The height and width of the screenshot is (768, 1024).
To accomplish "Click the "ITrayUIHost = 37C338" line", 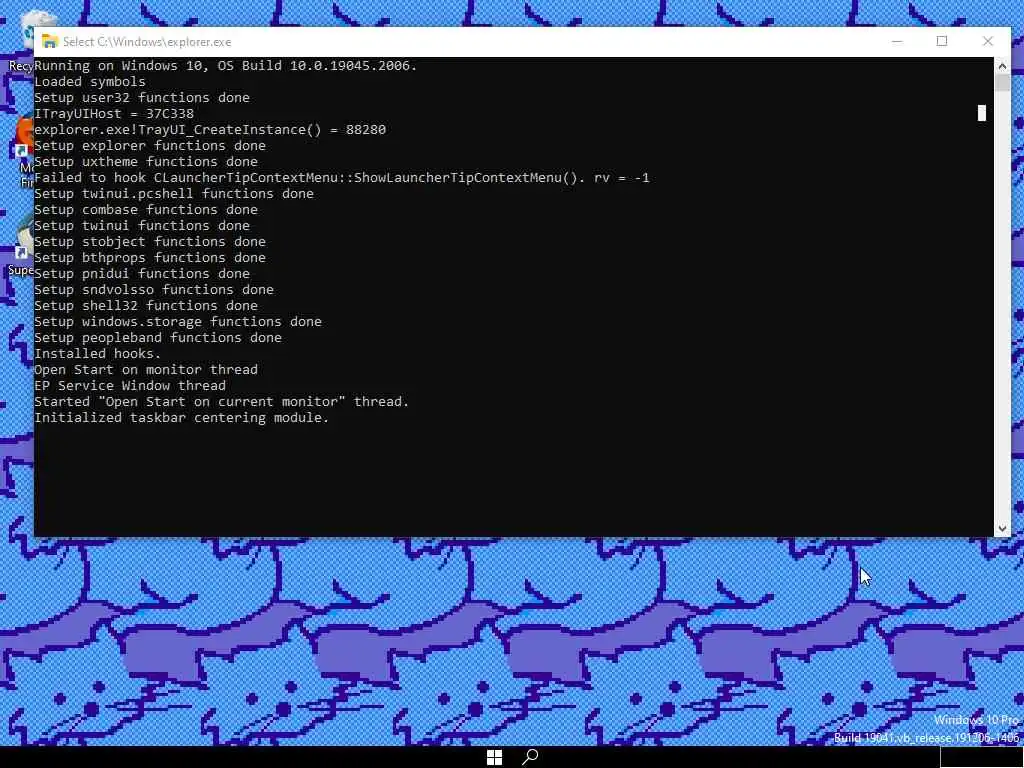I will pyautogui.click(x=114, y=114).
